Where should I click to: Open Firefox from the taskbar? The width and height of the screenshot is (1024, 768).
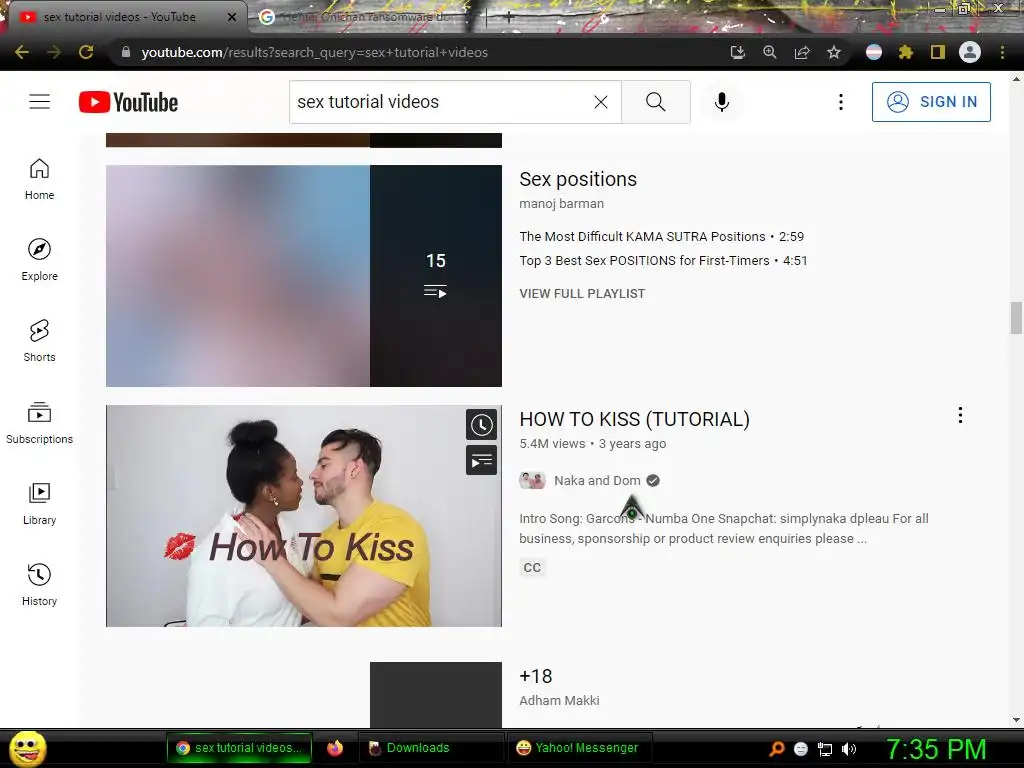[335, 748]
